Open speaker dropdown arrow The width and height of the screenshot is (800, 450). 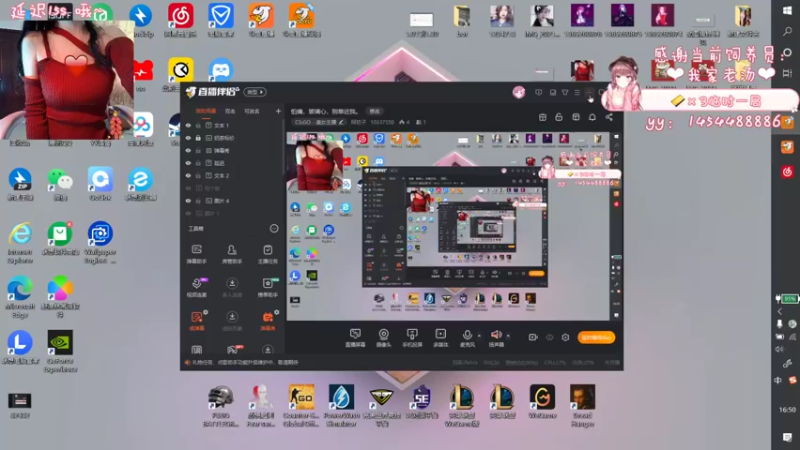tap(508, 336)
